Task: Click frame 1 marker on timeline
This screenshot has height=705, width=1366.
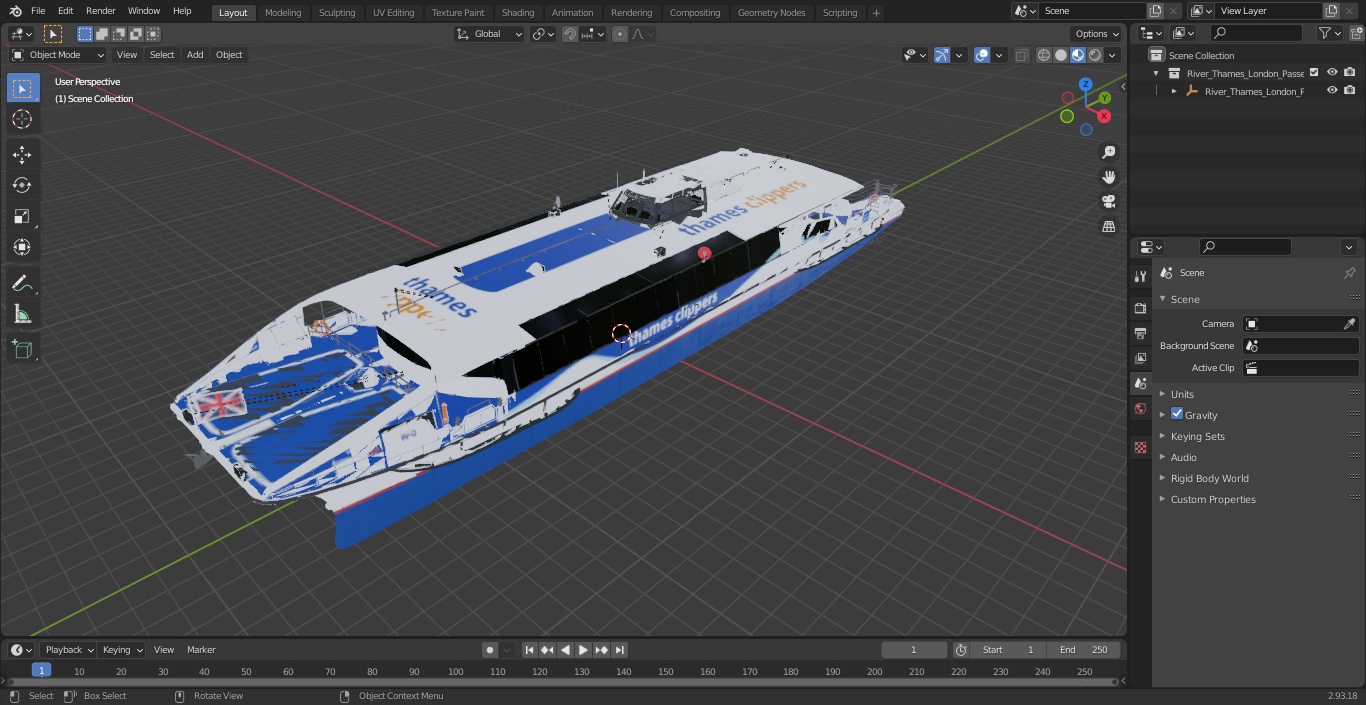Action: pos(41,671)
